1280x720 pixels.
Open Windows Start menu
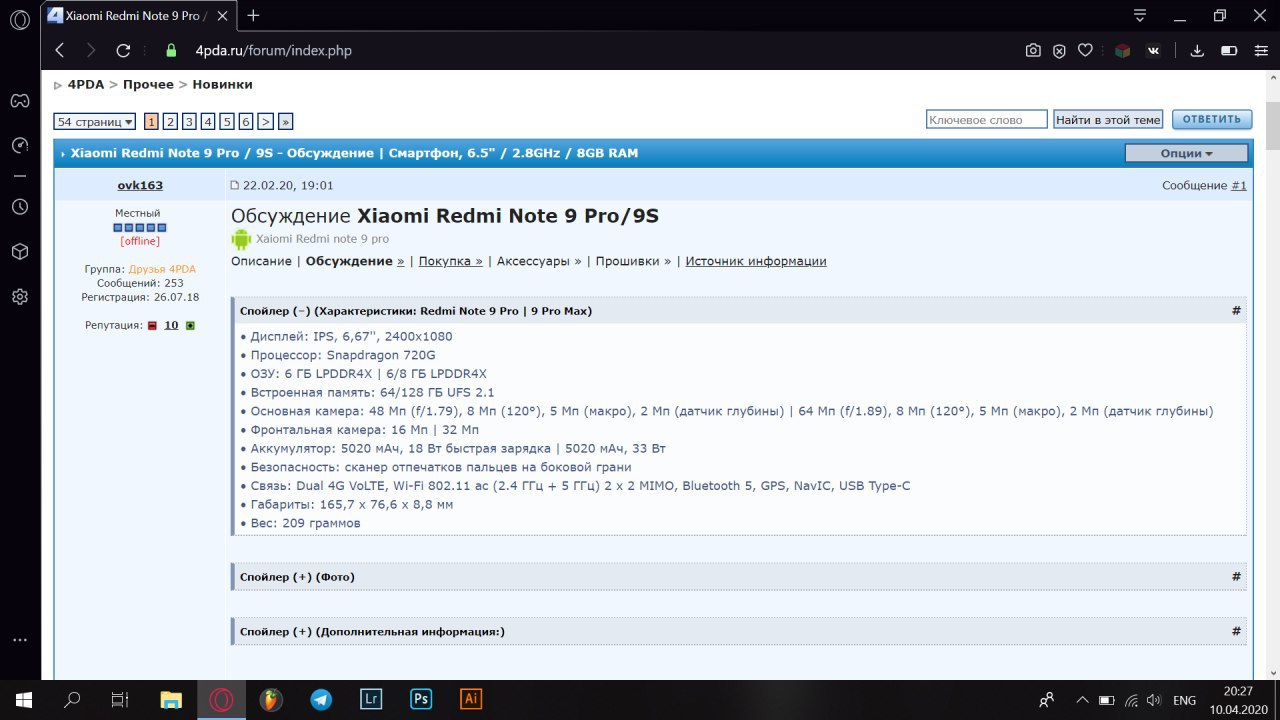(23, 700)
